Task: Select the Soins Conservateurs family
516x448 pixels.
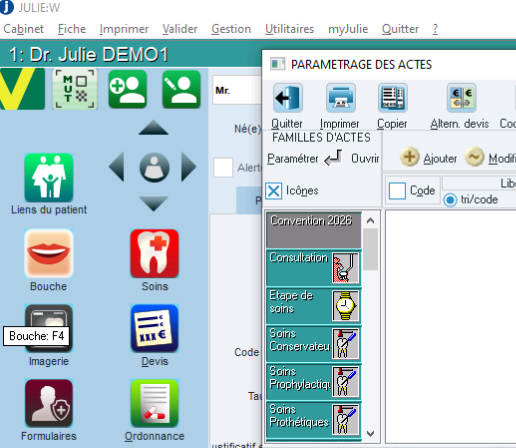Action: [x=314, y=344]
